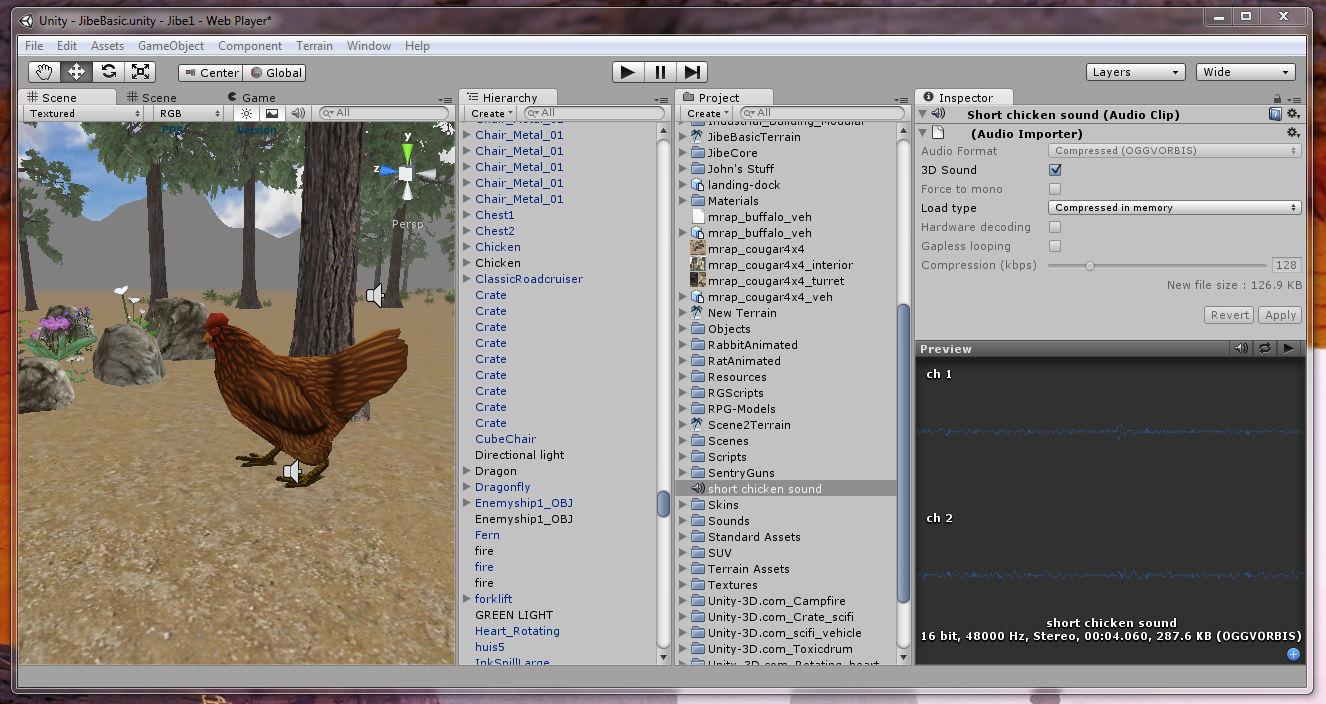This screenshot has height=704, width=1326.
Task: Toggle scene lighting sun icon
Action: 248,114
